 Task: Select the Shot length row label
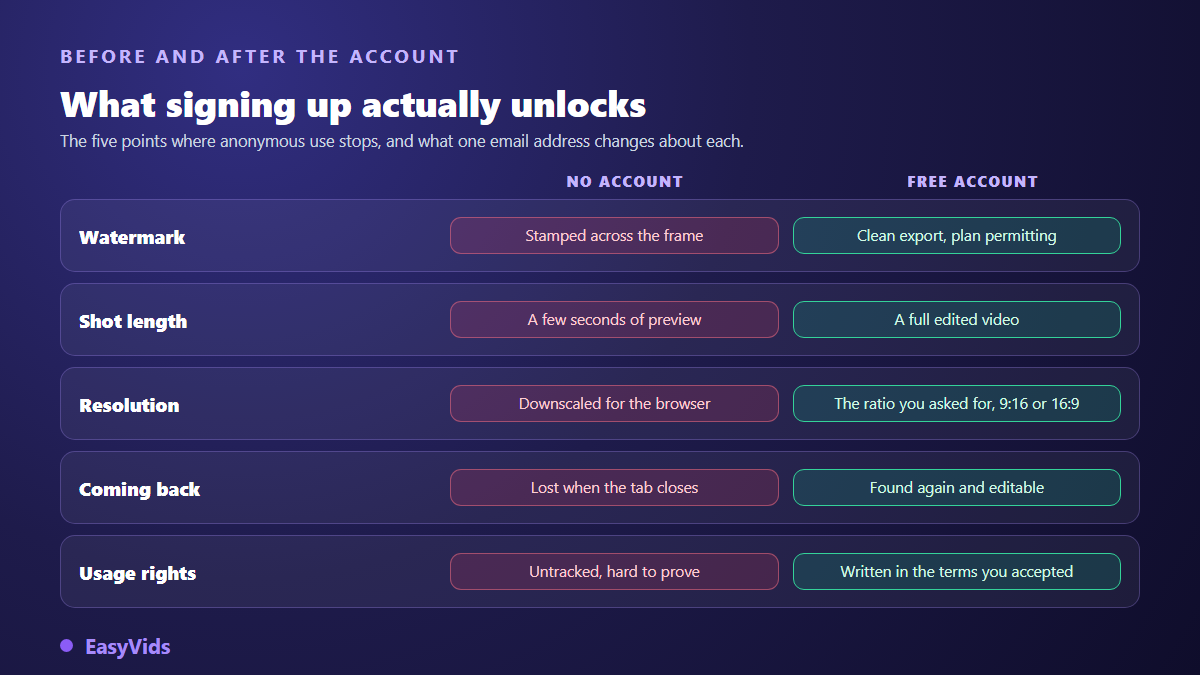(133, 321)
